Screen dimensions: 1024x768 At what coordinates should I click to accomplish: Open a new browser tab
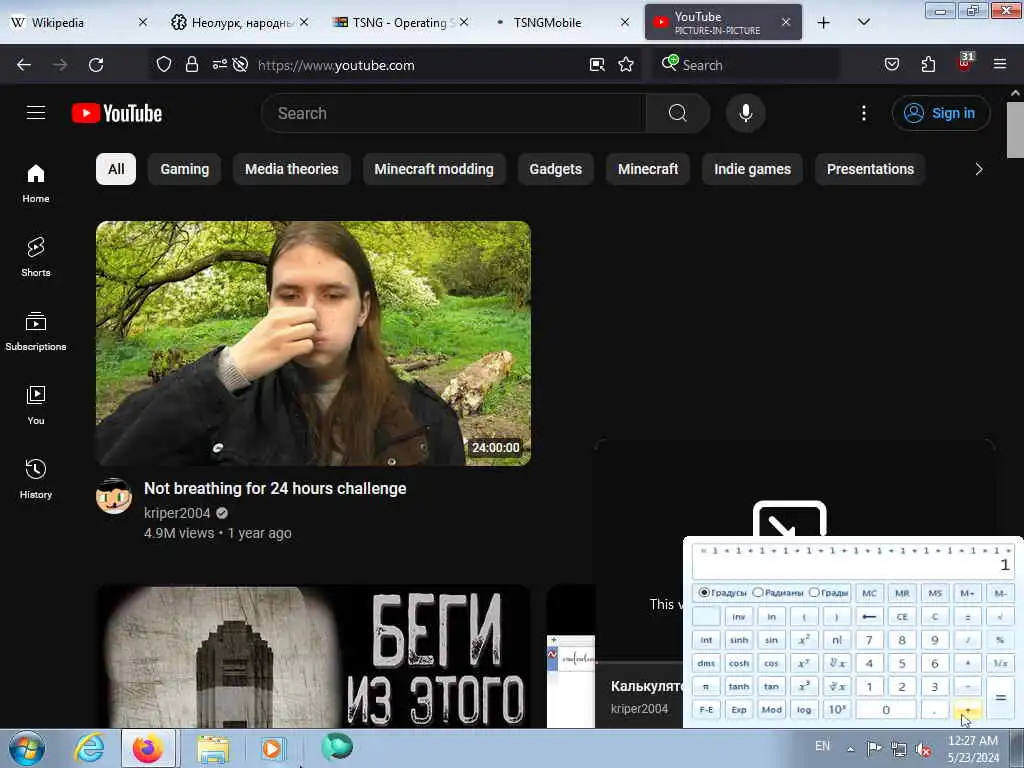(x=824, y=23)
